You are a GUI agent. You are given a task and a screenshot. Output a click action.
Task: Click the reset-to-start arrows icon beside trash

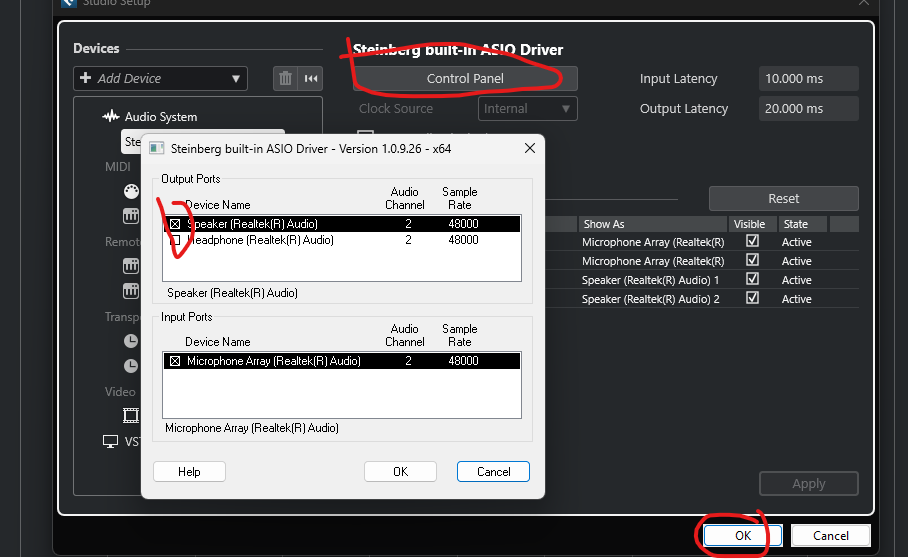311,78
